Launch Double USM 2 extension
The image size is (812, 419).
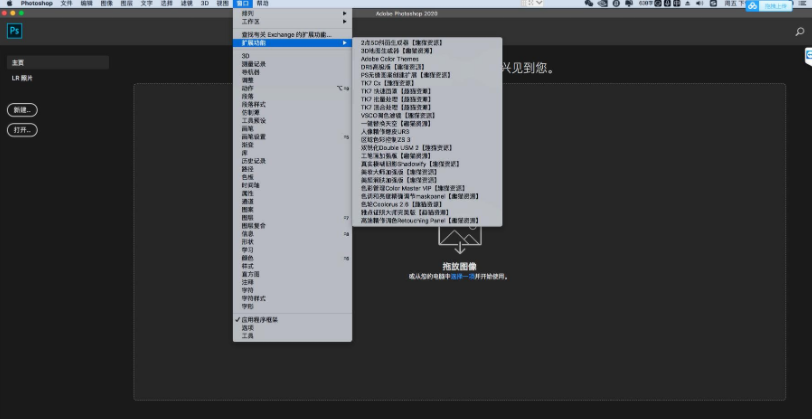[427, 148]
